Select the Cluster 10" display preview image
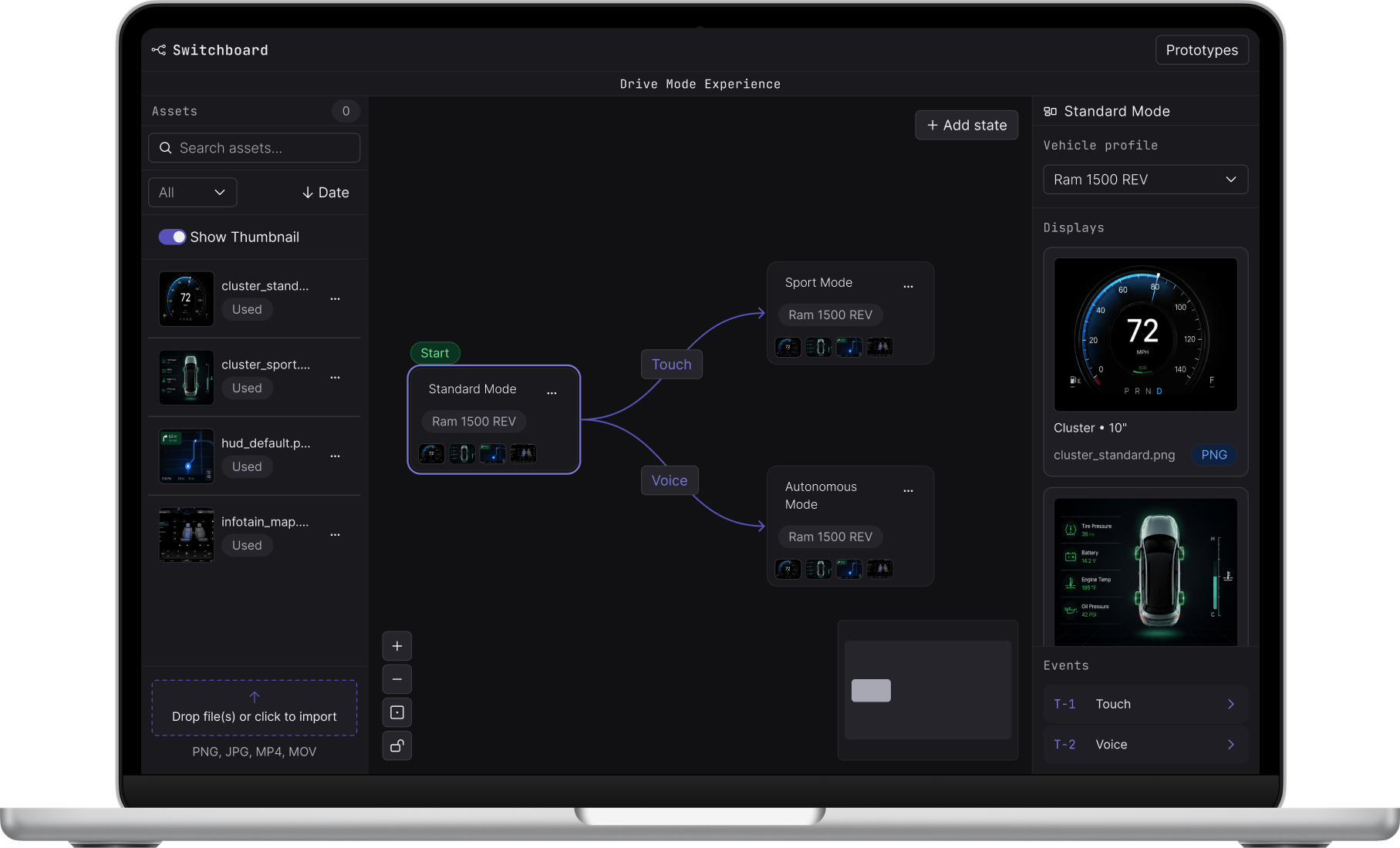Viewport: 1400px width, 848px height. tap(1145, 335)
